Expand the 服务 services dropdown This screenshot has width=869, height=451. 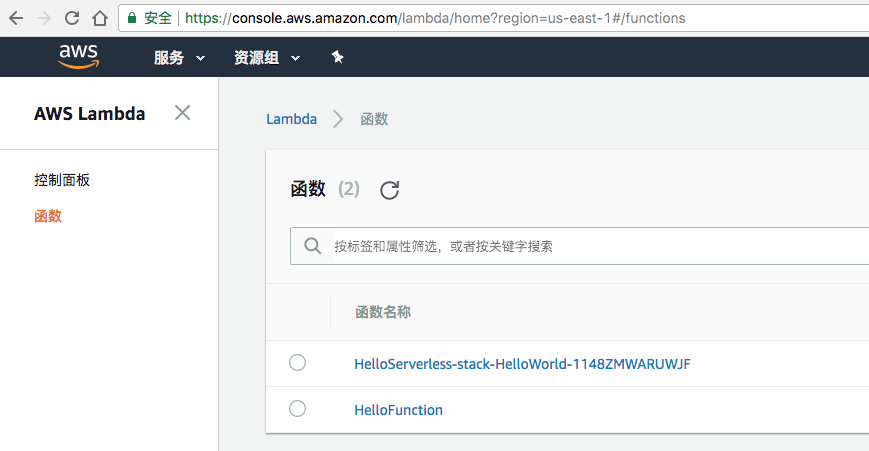pos(180,58)
